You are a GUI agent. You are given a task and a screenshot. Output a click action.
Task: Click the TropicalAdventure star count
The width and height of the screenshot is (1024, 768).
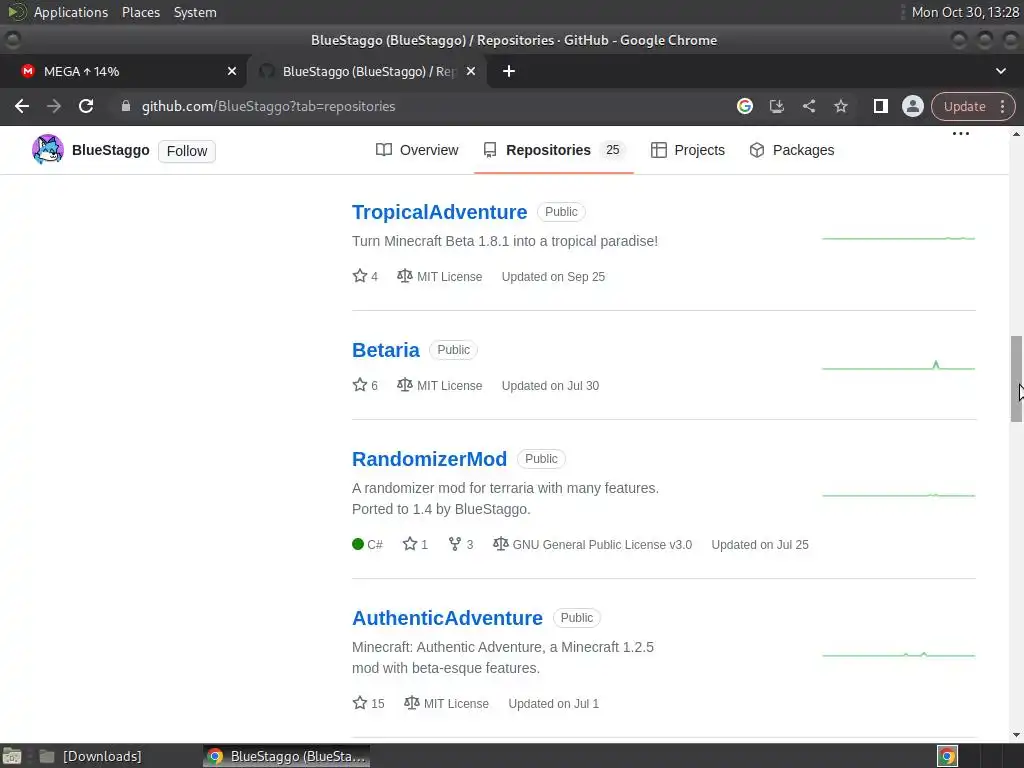(365, 276)
